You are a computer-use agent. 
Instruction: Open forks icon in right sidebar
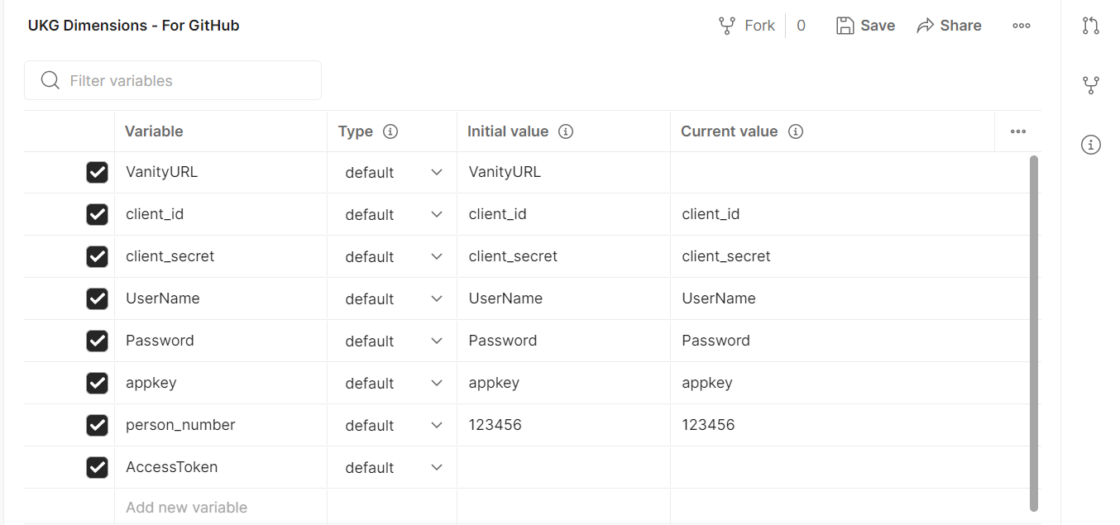(x=1090, y=86)
